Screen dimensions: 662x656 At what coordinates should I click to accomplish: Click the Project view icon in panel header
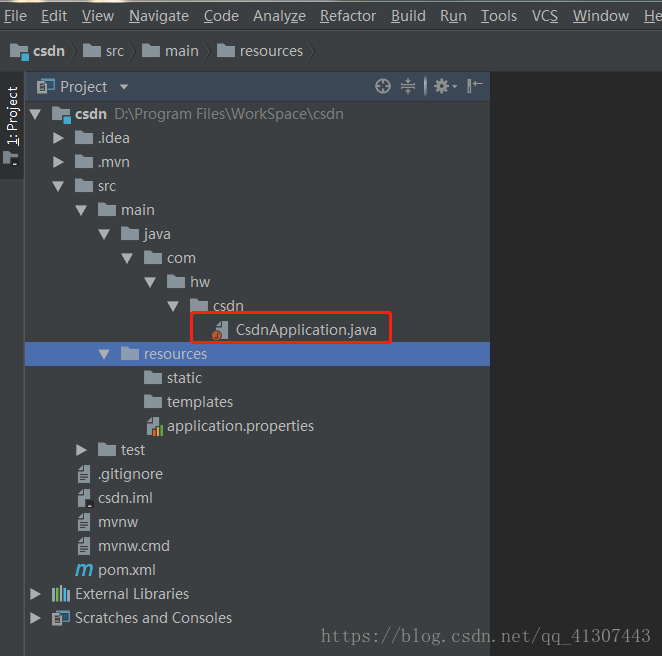click(x=46, y=86)
